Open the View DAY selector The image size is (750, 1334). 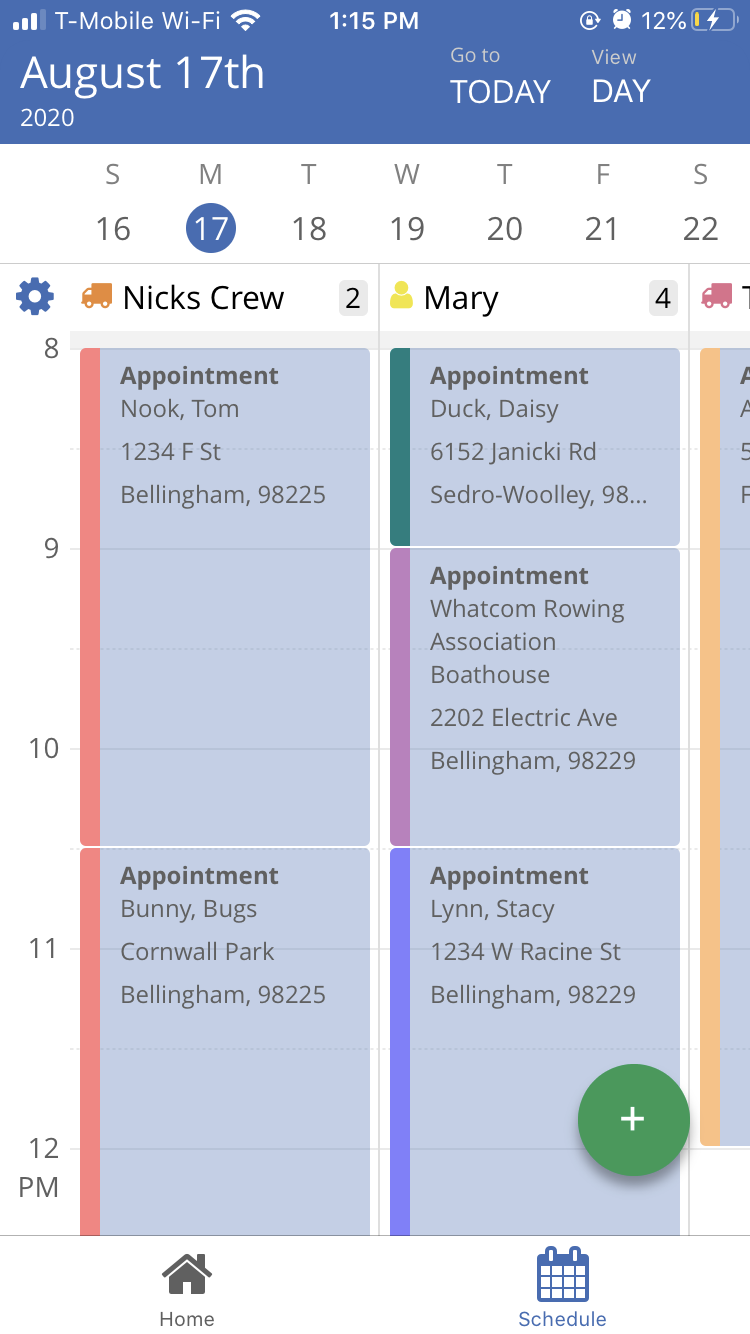620,78
